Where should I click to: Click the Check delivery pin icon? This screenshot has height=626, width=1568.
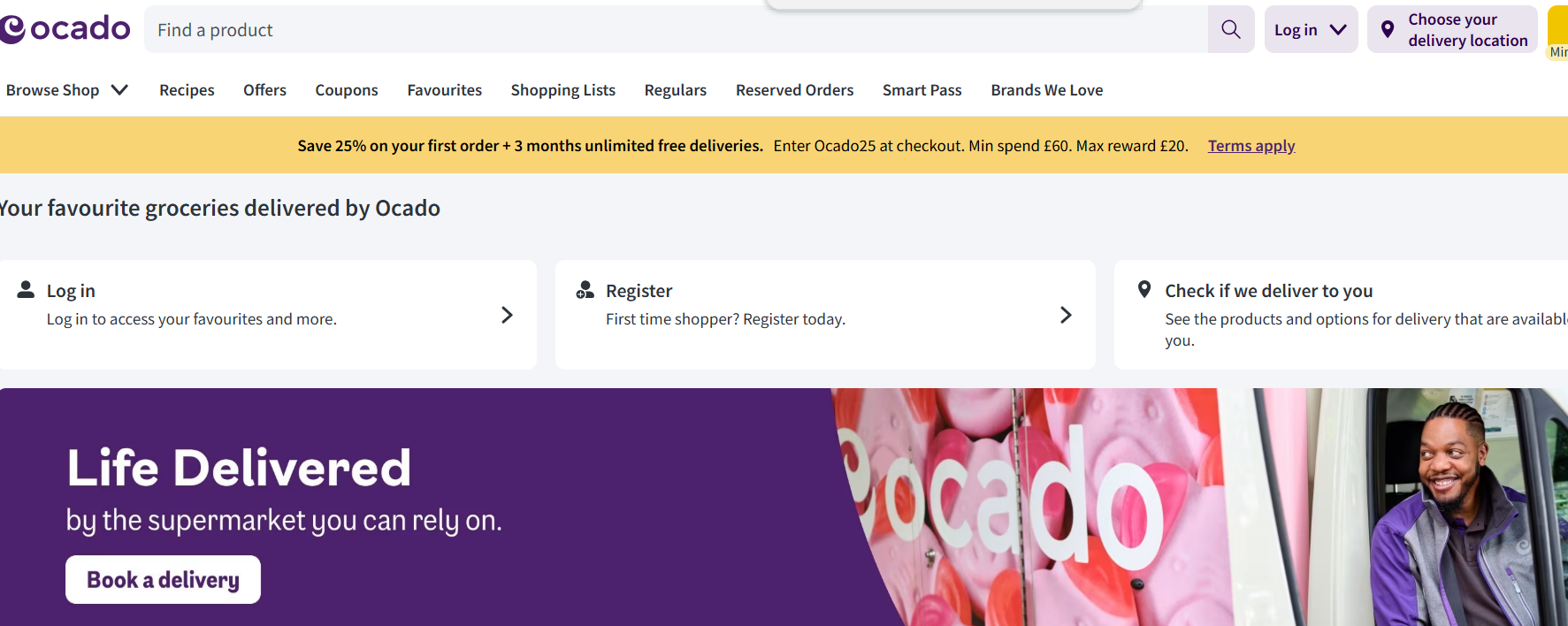(x=1143, y=289)
